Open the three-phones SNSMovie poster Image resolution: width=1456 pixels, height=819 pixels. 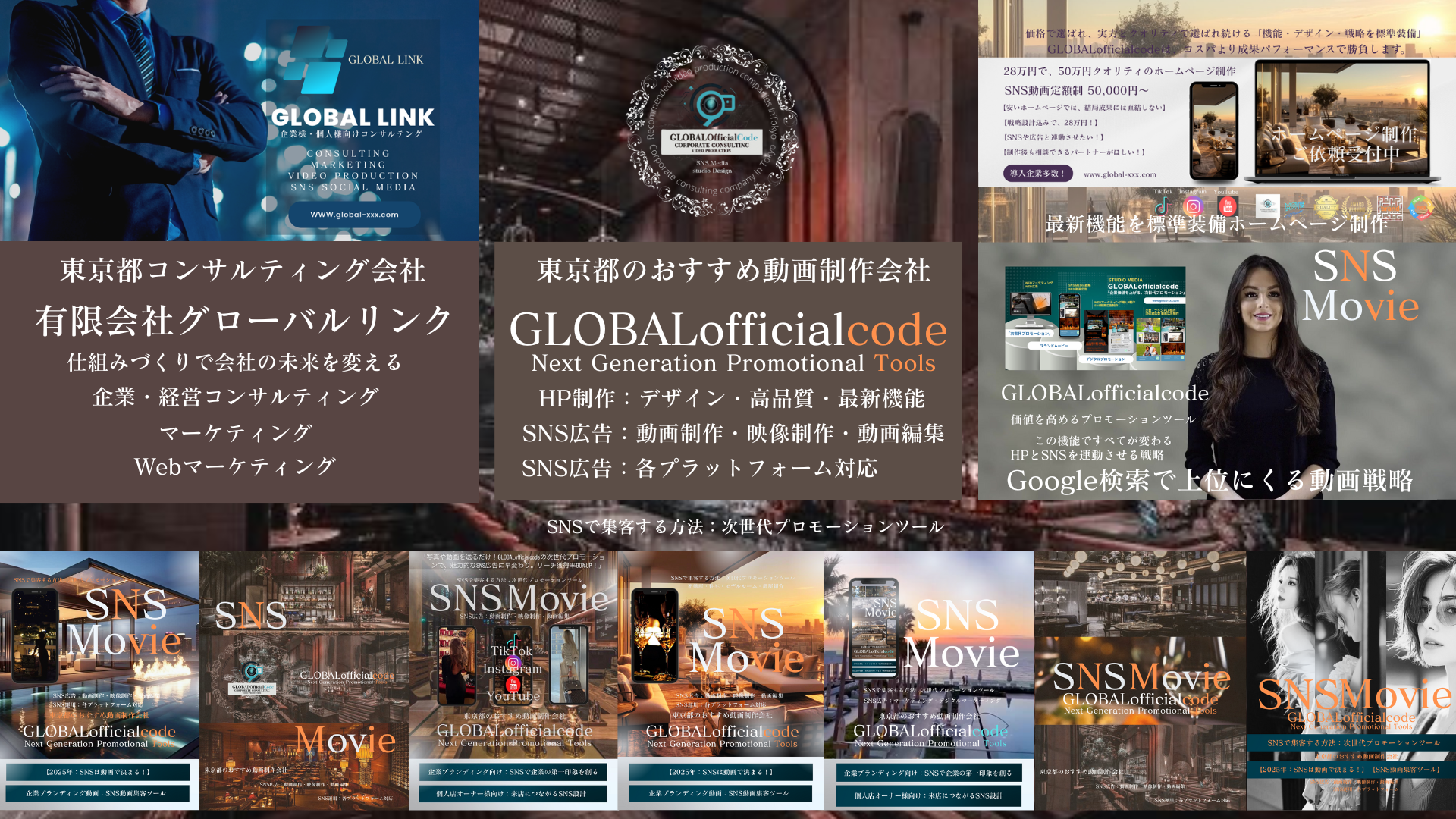tap(513, 680)
